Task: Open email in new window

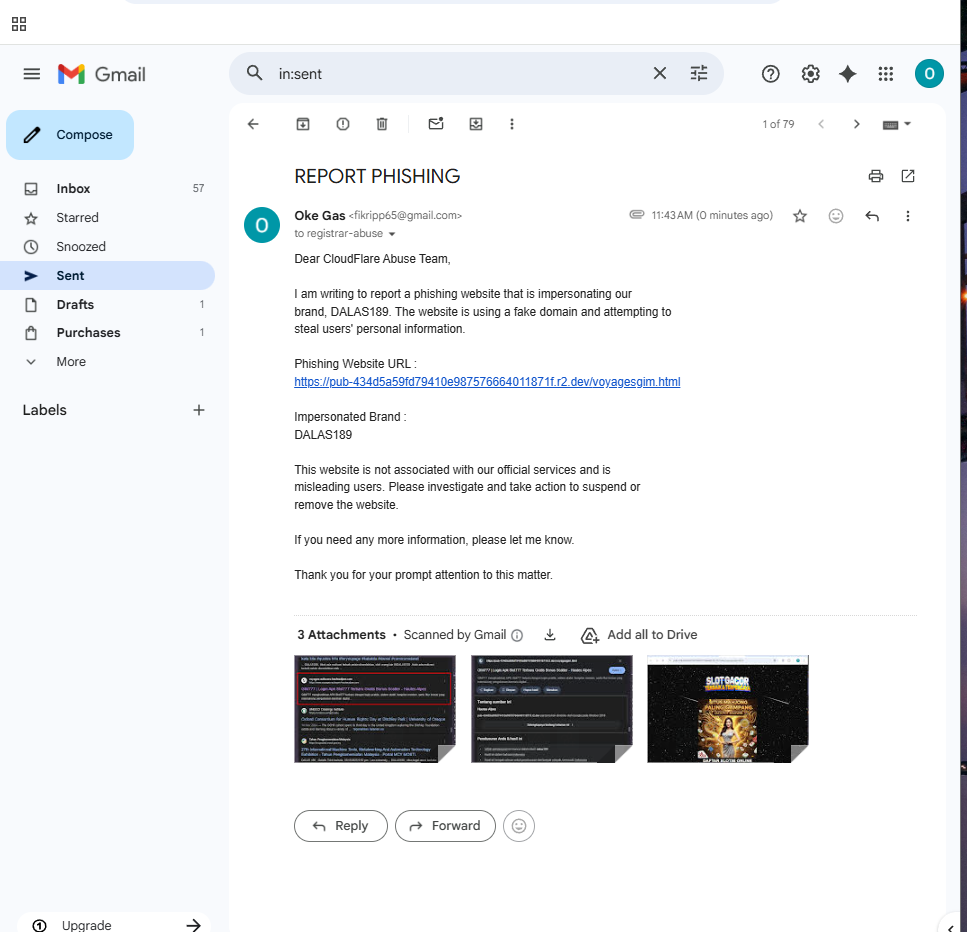Action: [907, 176]
